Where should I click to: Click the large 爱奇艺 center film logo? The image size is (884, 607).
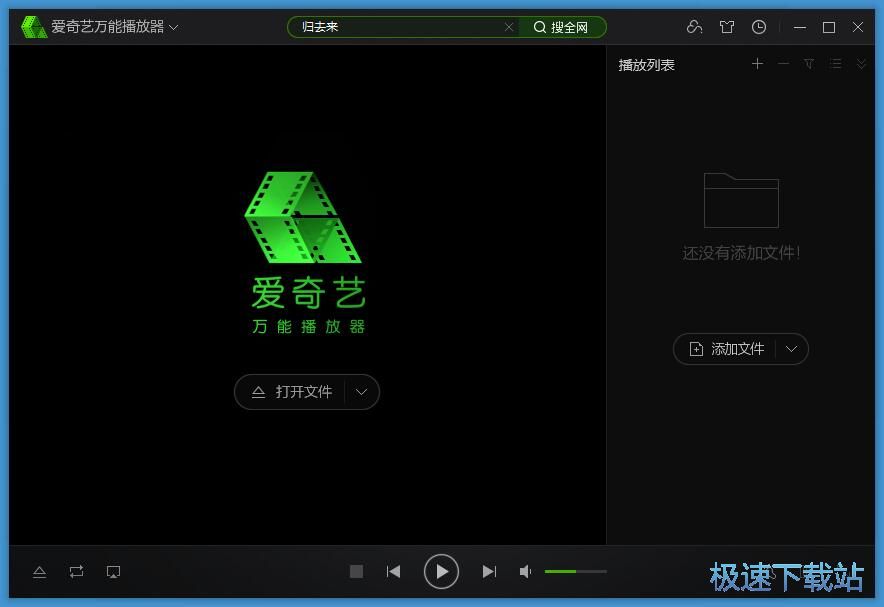(303, 218)
